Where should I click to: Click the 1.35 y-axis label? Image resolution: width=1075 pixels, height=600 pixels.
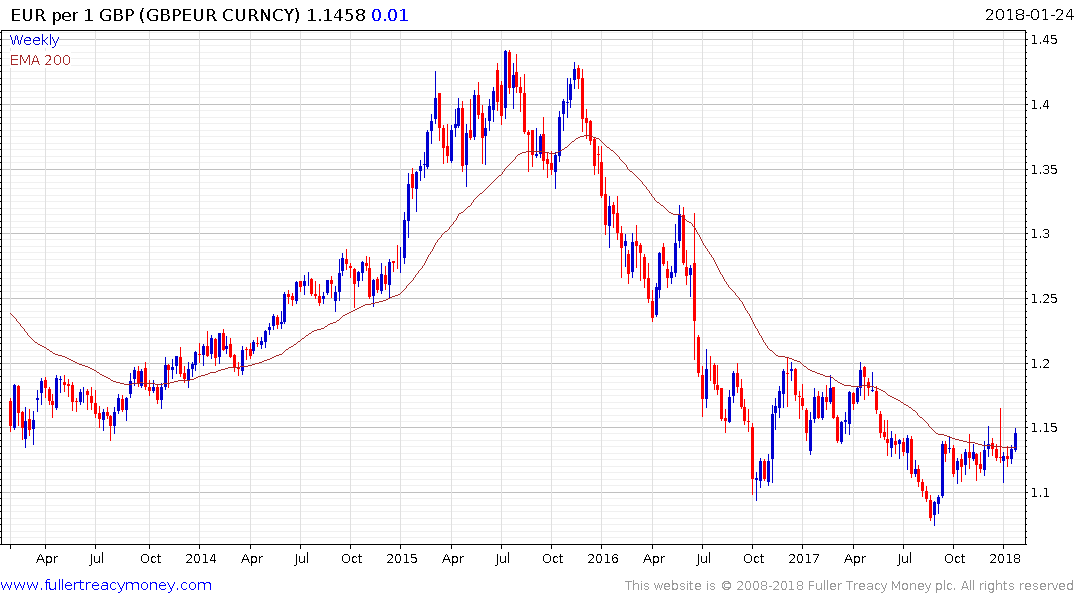click(x=1043, y=169)
